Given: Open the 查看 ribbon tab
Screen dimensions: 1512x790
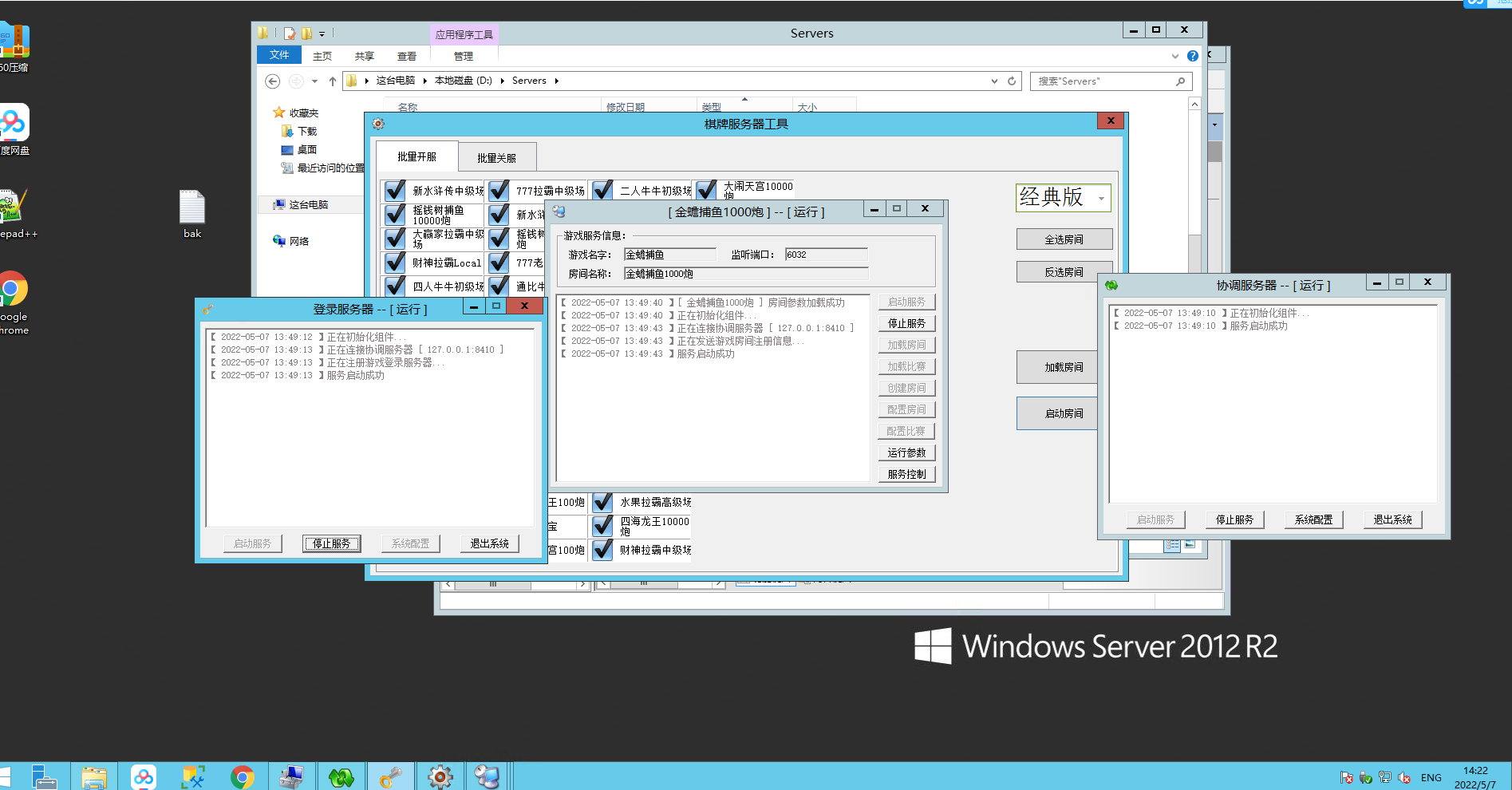Looking at the screenshot, I should coord(407,57).
